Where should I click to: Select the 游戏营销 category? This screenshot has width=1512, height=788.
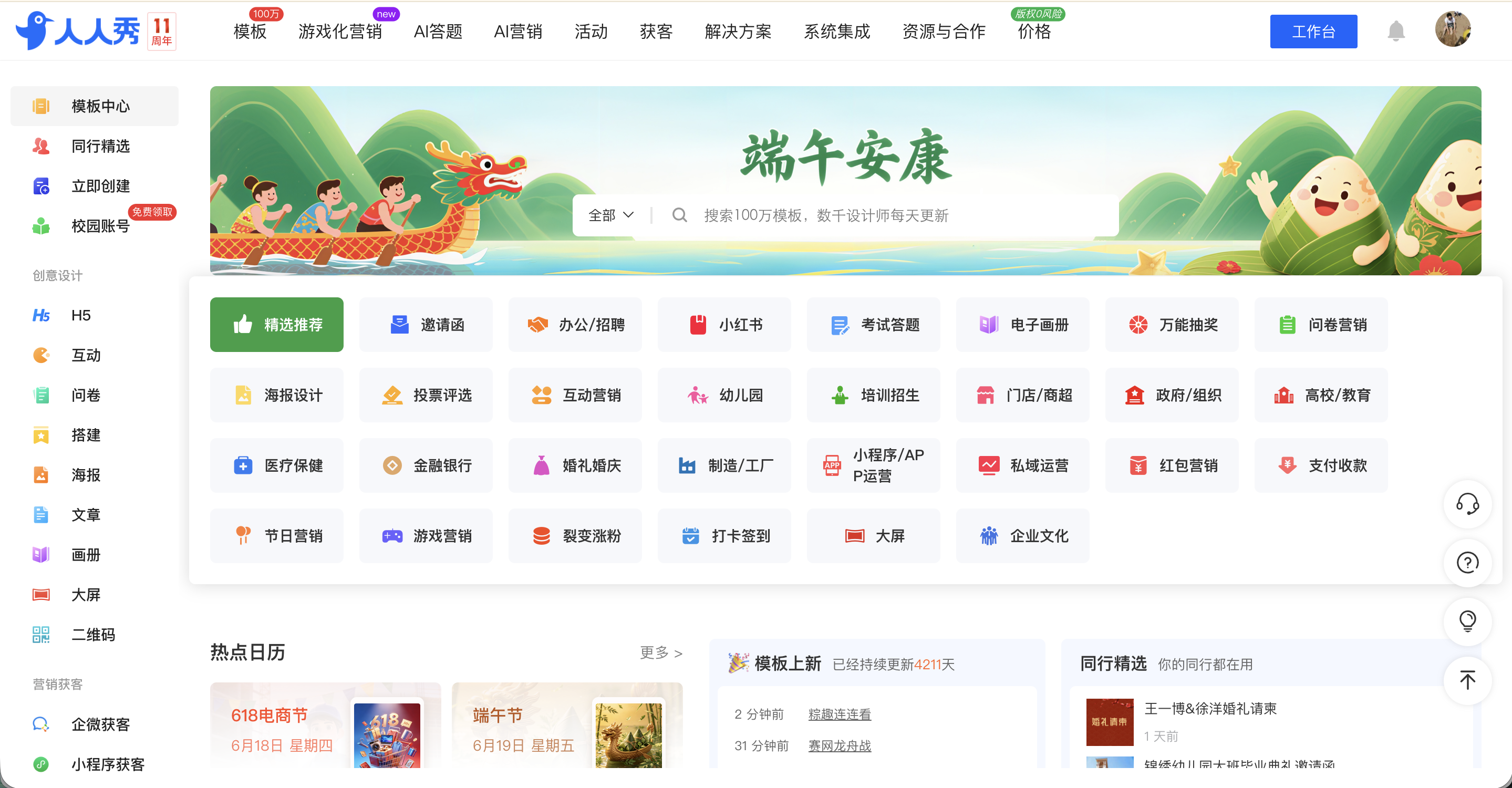(x=426, y=536)
